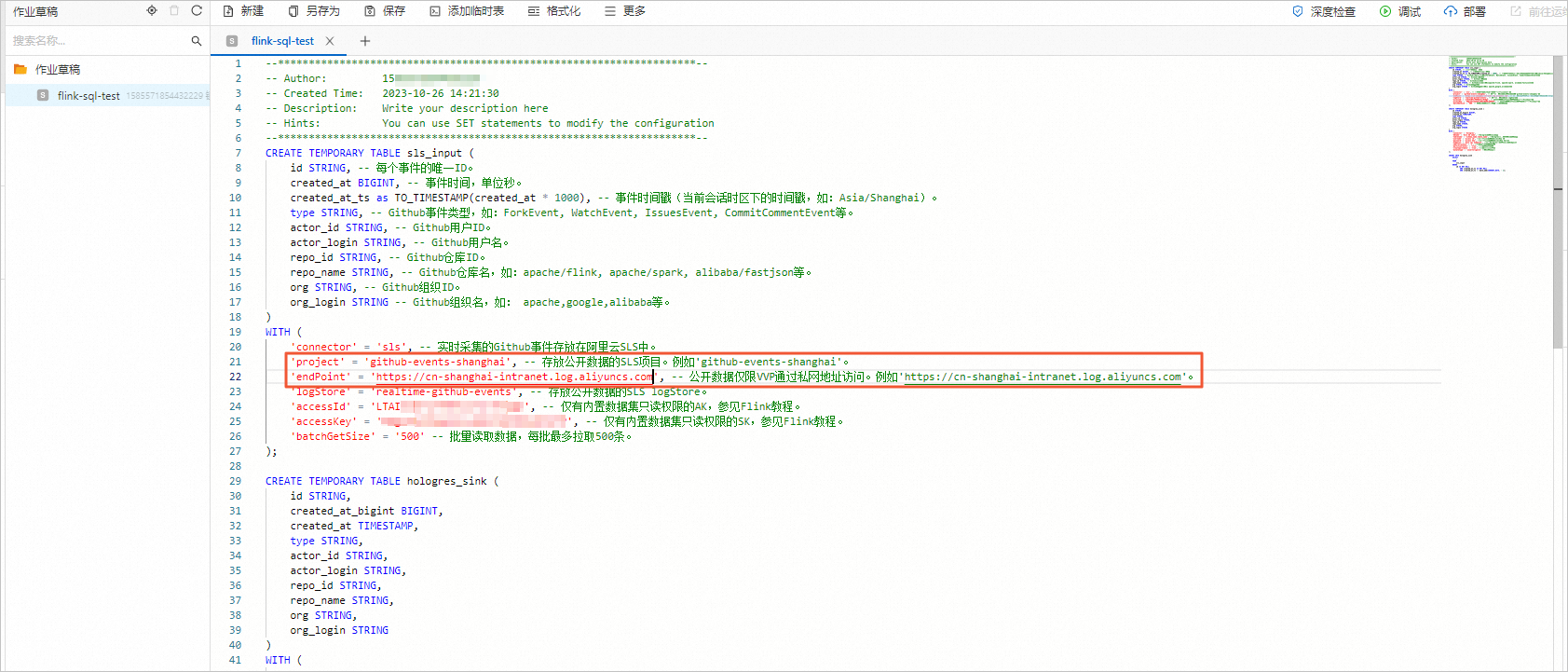This screenshot has width=1568, height=672.
Task: Click the WITH keyword on line 41
Action: tap(278, 660)
